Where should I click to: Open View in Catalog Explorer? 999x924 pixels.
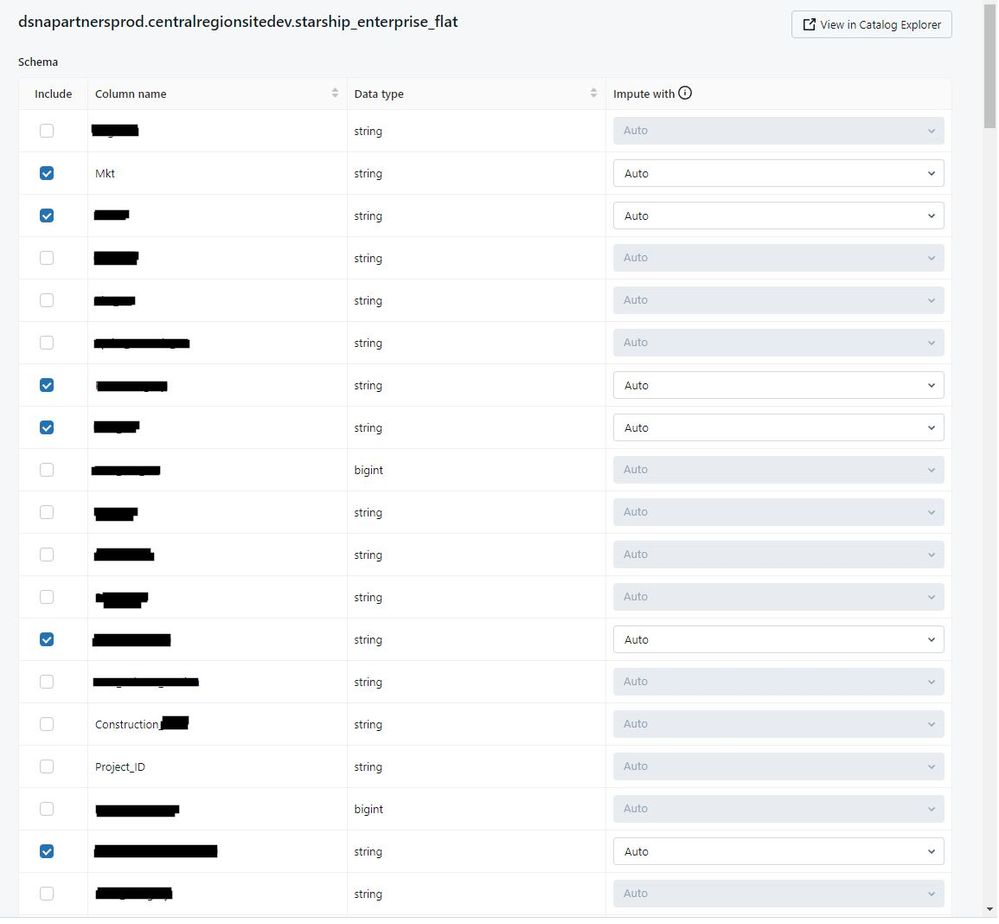pos(872,25)
